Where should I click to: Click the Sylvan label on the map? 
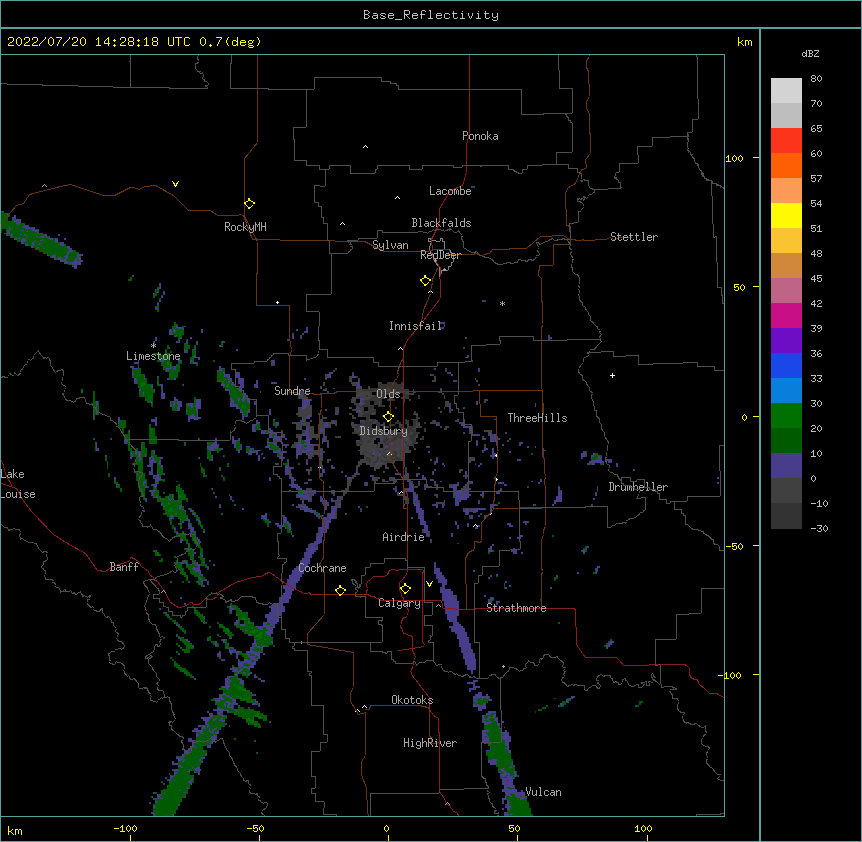click(390, 245)
